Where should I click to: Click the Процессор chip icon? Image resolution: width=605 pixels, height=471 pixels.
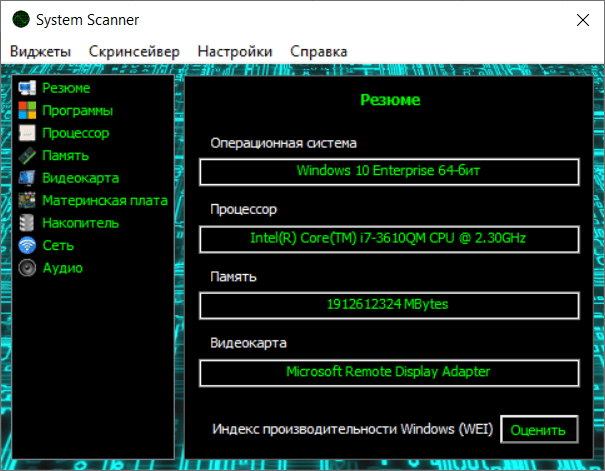click(x=27, y=133)
